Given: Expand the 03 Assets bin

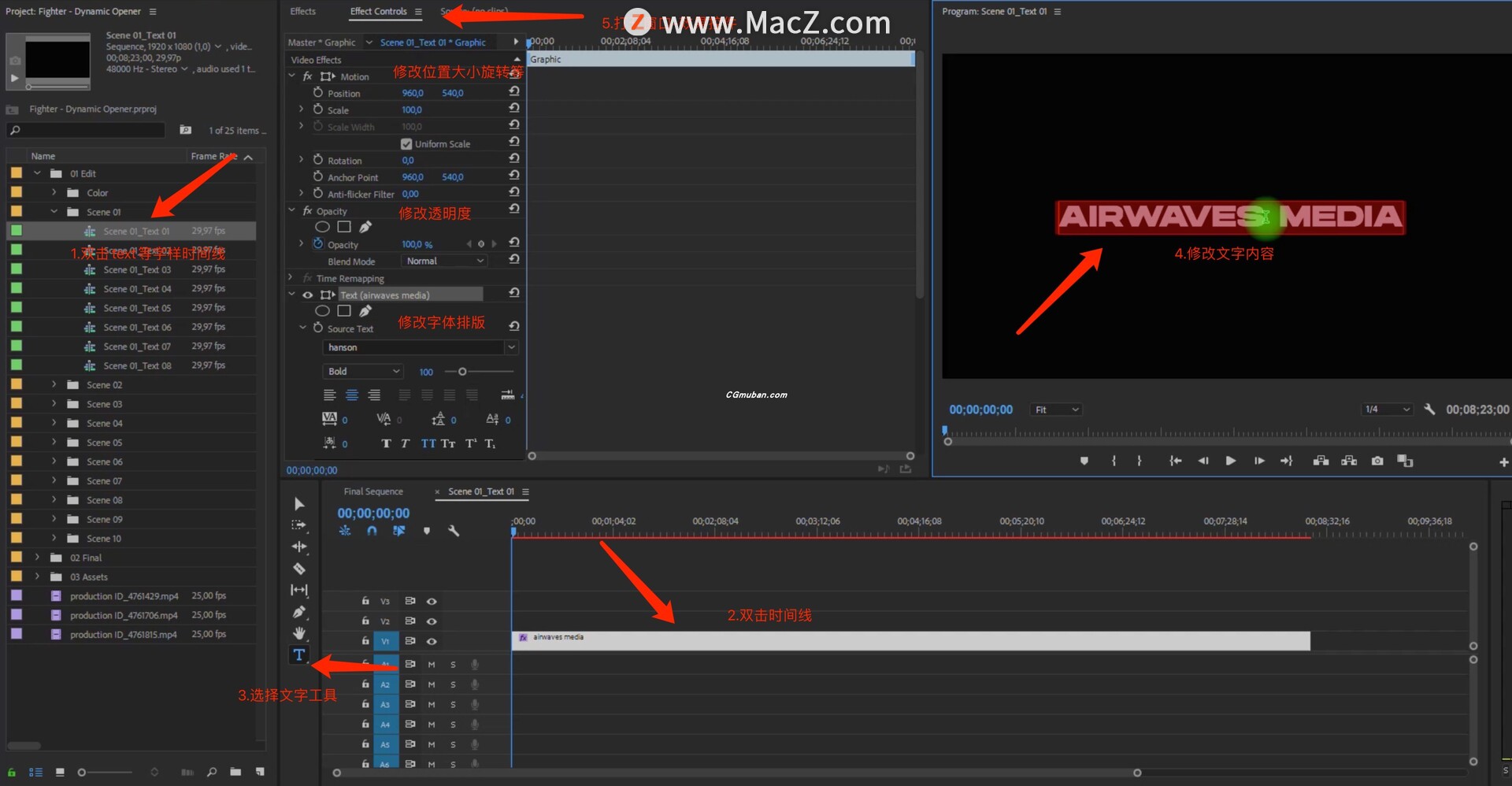Looking at the screenshot, I should point(37,577).
